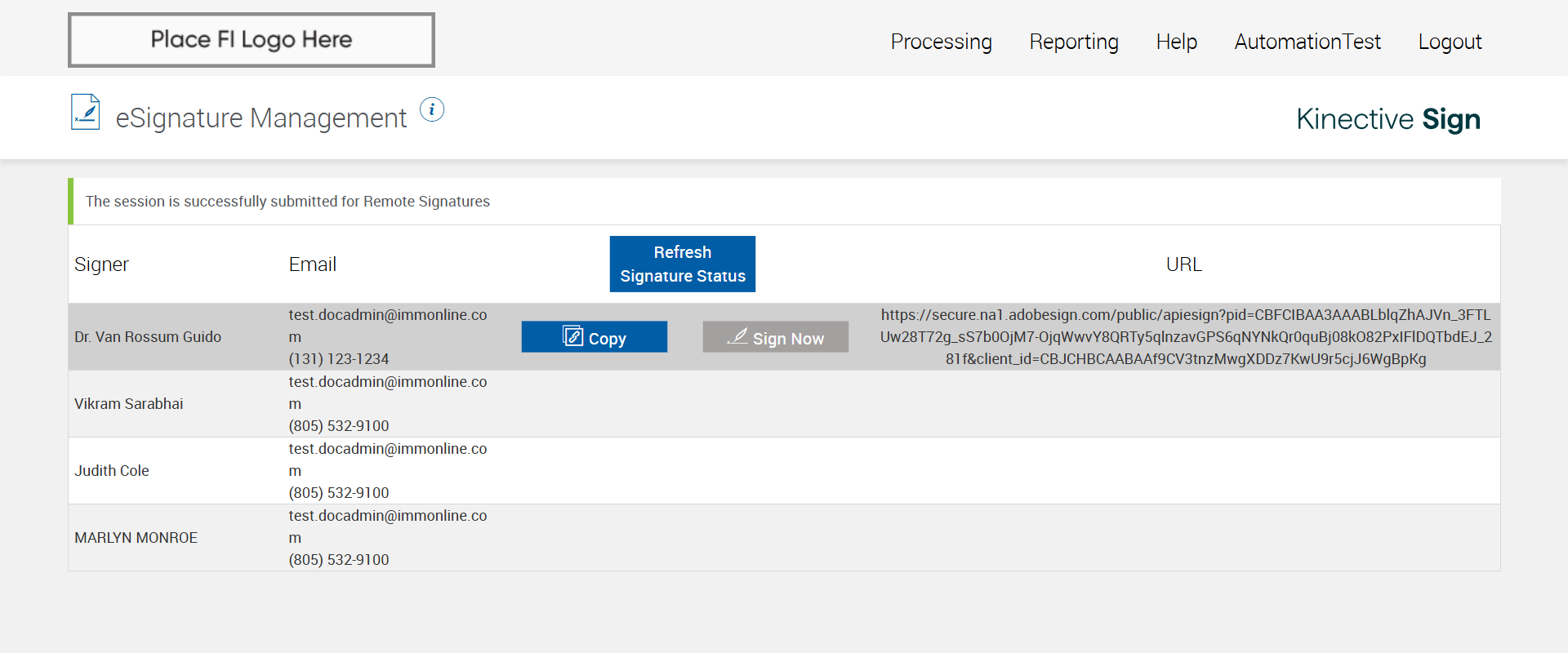Click the Kinective Sign logo

coord(1388,119)
